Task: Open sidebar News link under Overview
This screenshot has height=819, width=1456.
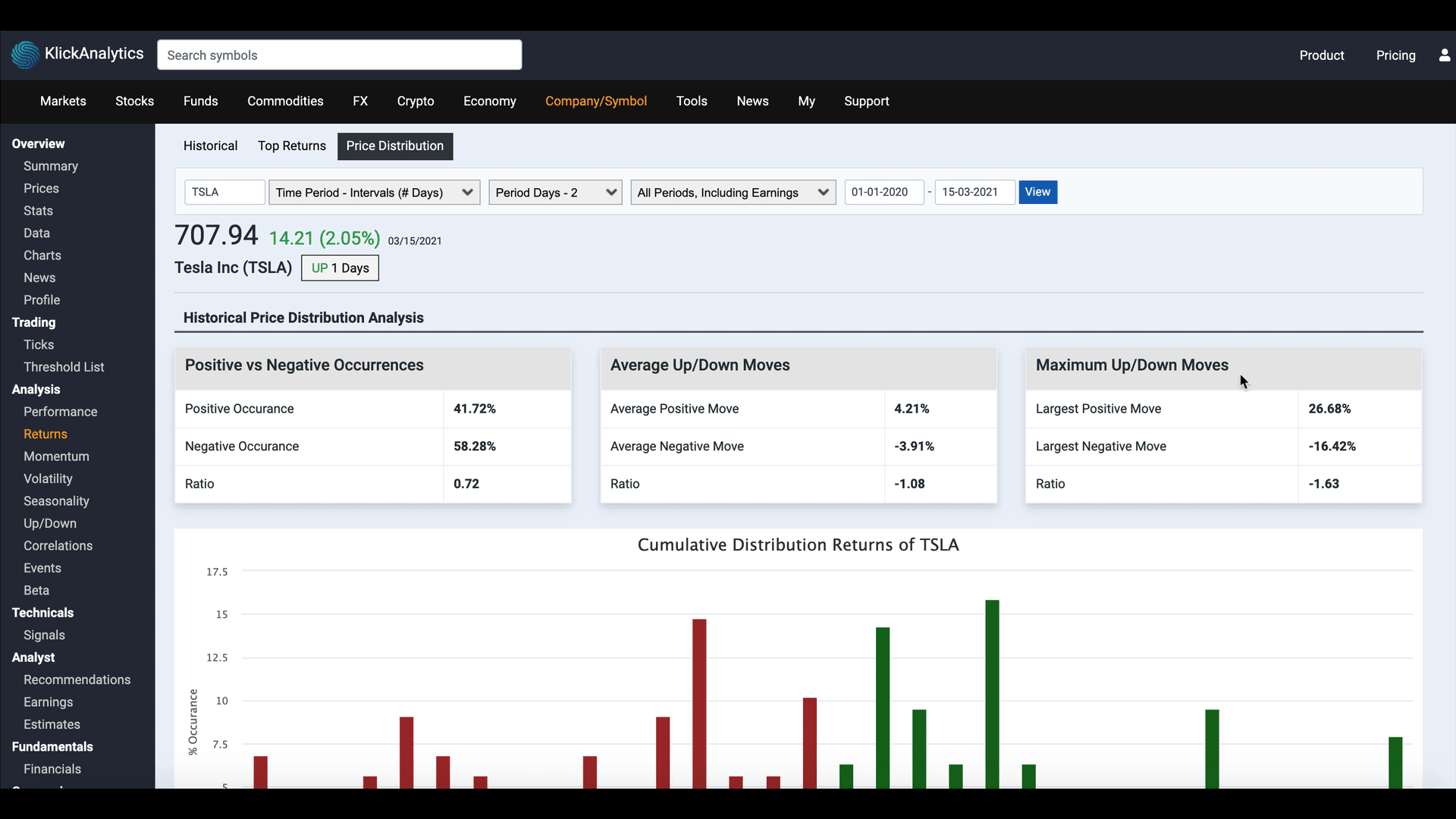Action: pyautogui.click(x=39, y=278)
